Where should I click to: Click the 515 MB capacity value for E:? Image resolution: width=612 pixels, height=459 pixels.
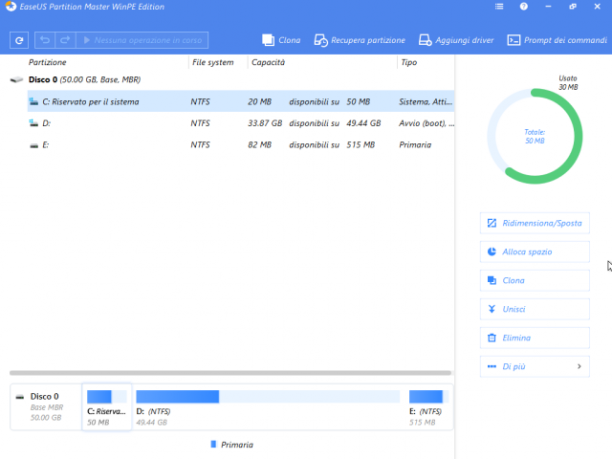pyautogui.click(x=361, y=145)
